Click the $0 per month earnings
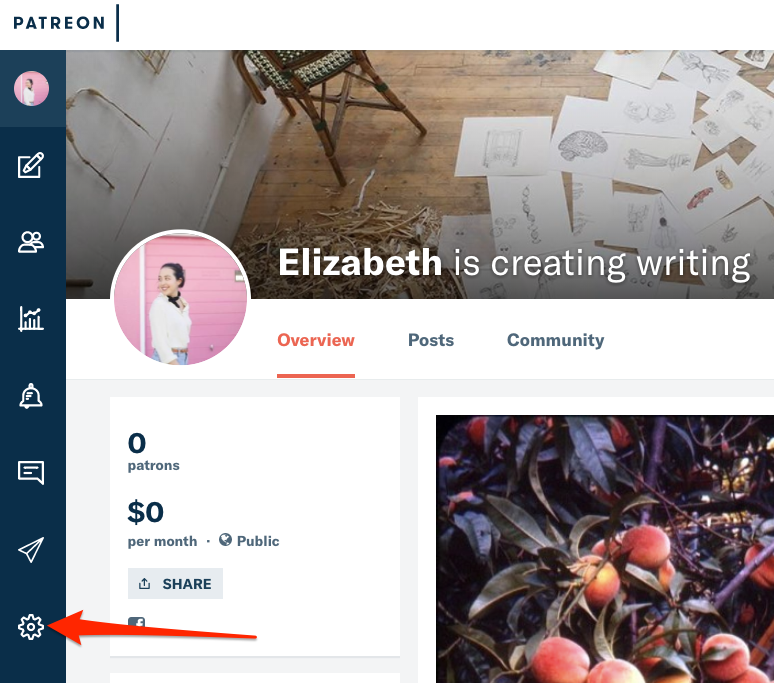The width and height of the screenshot is (774, 683). 146,512
